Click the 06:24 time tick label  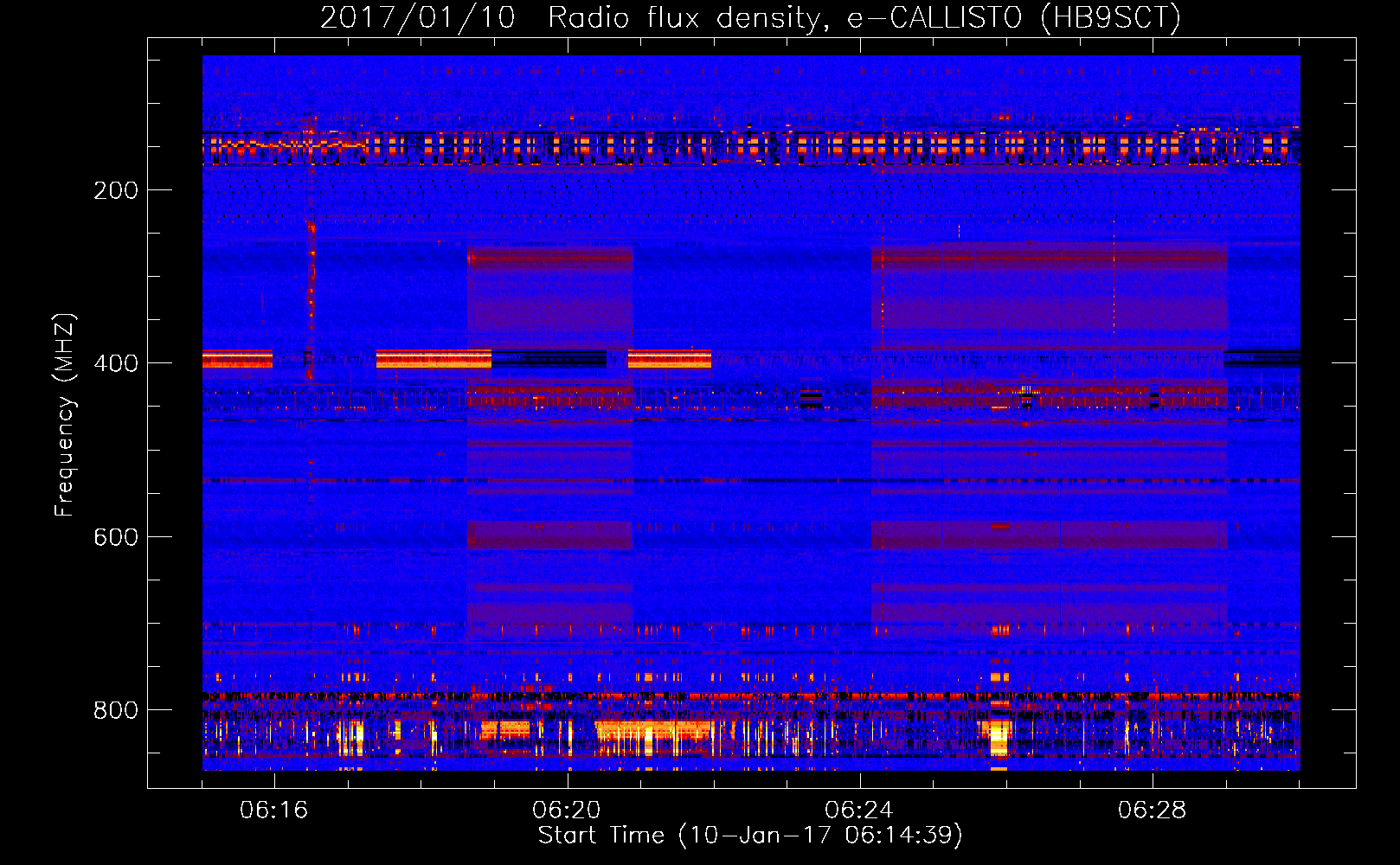[859, 811]
